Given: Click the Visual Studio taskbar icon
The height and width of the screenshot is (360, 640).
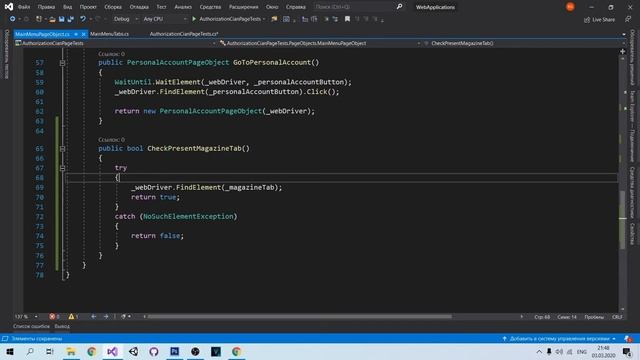Looking at the screenshot, I should 113,351.
